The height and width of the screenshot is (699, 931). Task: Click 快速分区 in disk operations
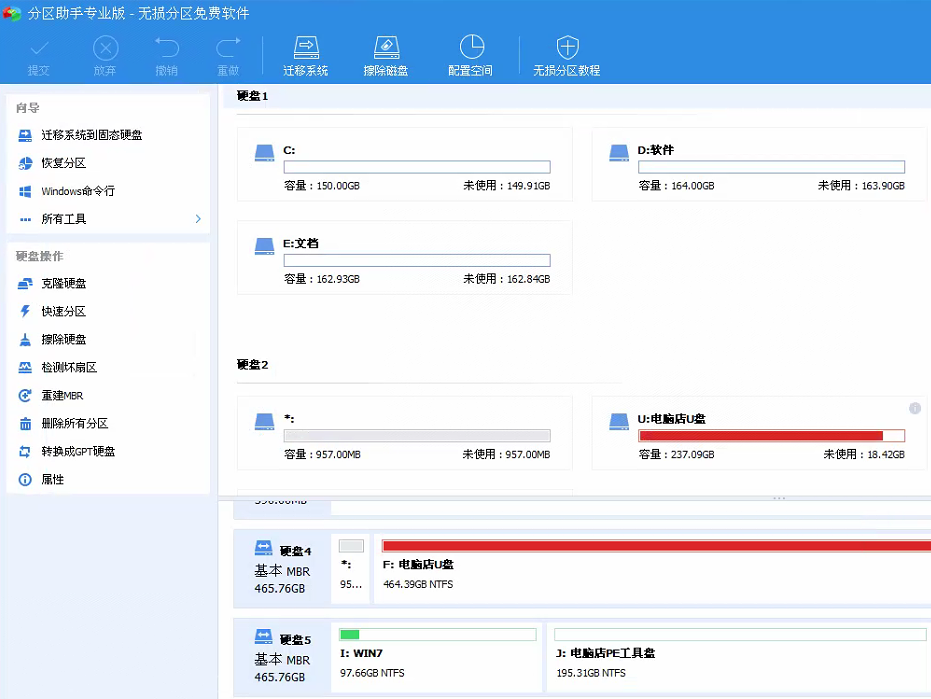63,312
